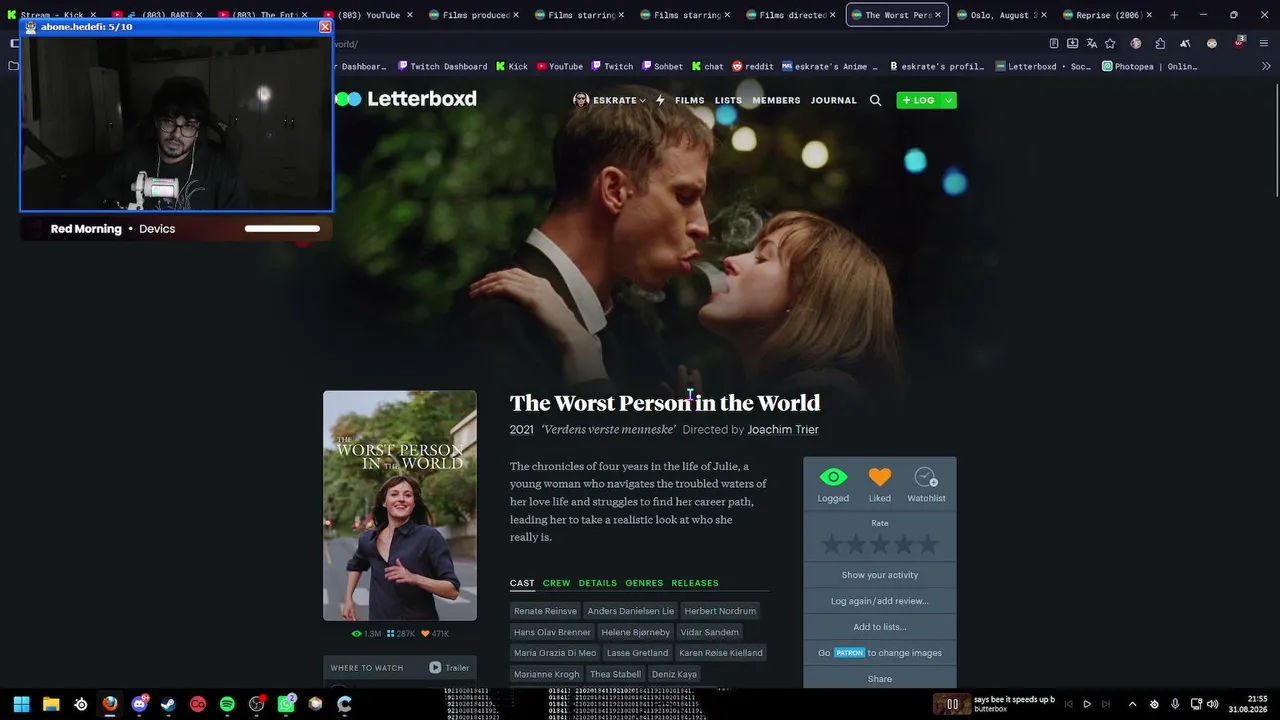Open Herbert Nordrum's cast page
1280x720 pixels.
(x=720, y=611)
